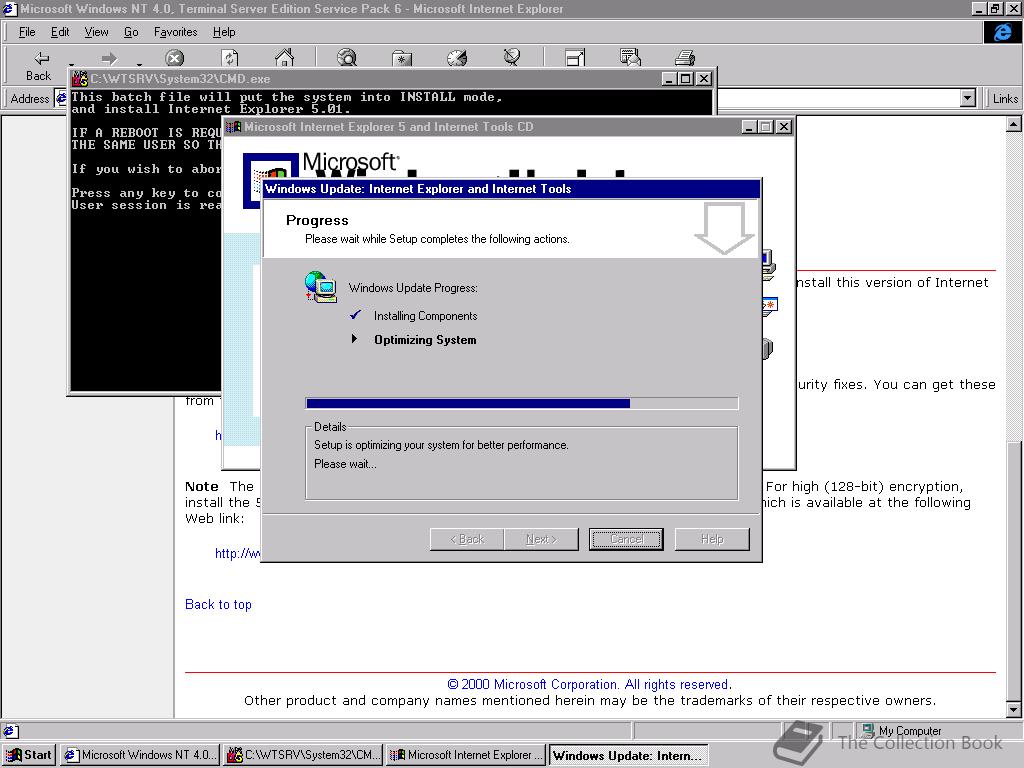Click the Progress heading in wizard

coord(317,221)
